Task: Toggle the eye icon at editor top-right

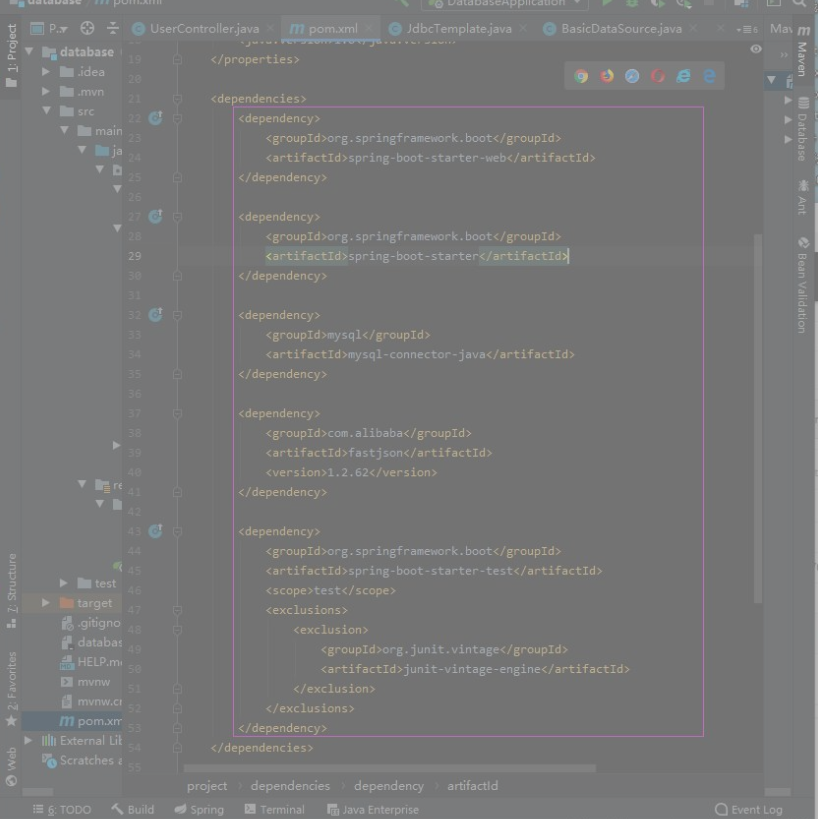Action: (x=755, y=49)
